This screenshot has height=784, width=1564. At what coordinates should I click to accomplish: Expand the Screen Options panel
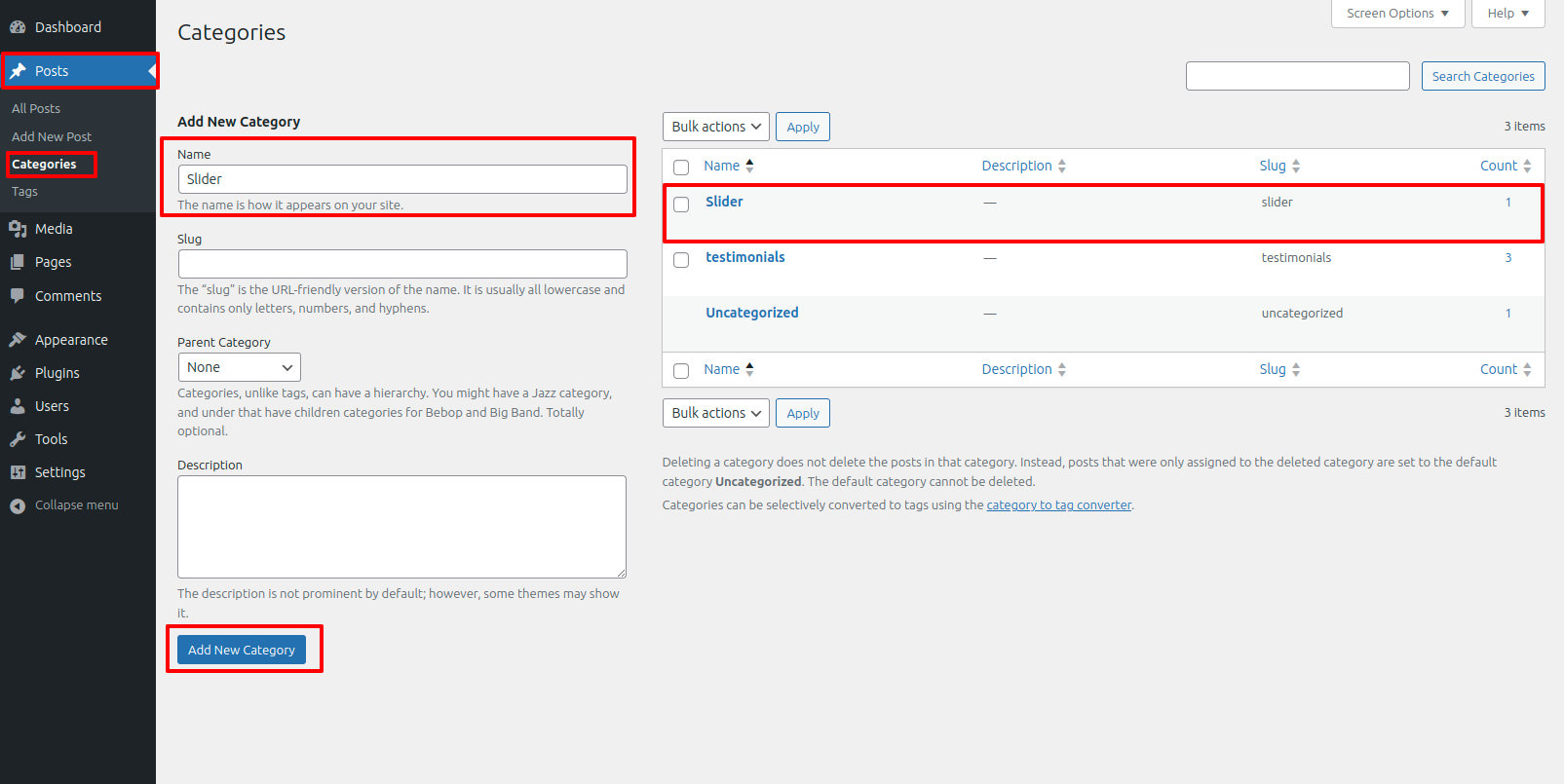pyautogui.click(x=1396, y=14)
